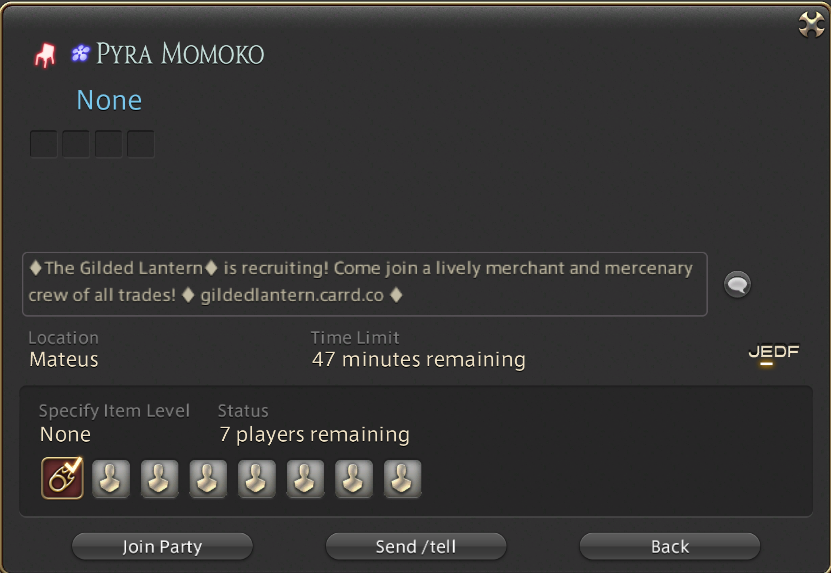Click the 7 players remaining status text

[314, 435]
